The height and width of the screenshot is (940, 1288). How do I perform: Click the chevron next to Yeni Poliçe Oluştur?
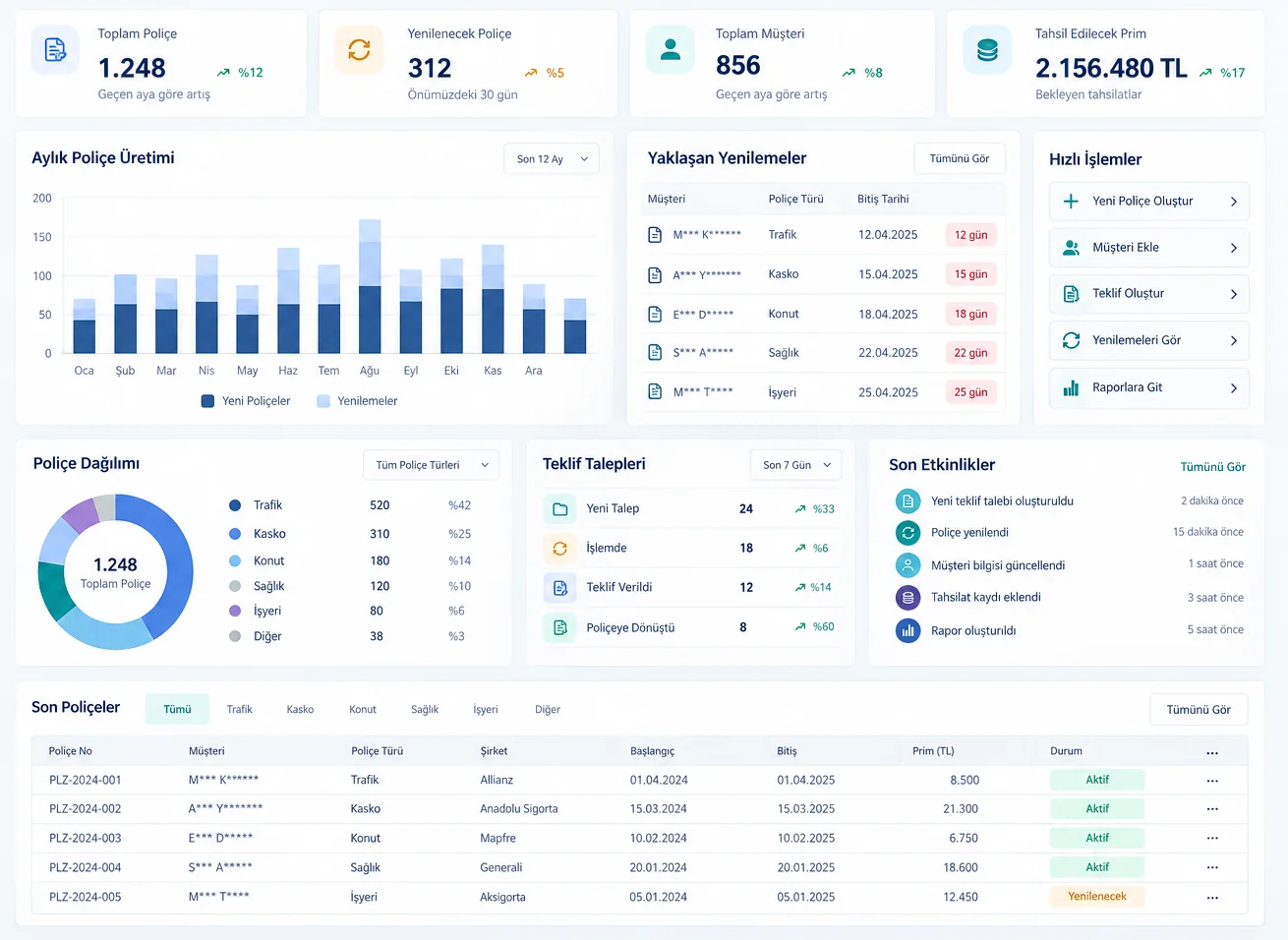1234,202
